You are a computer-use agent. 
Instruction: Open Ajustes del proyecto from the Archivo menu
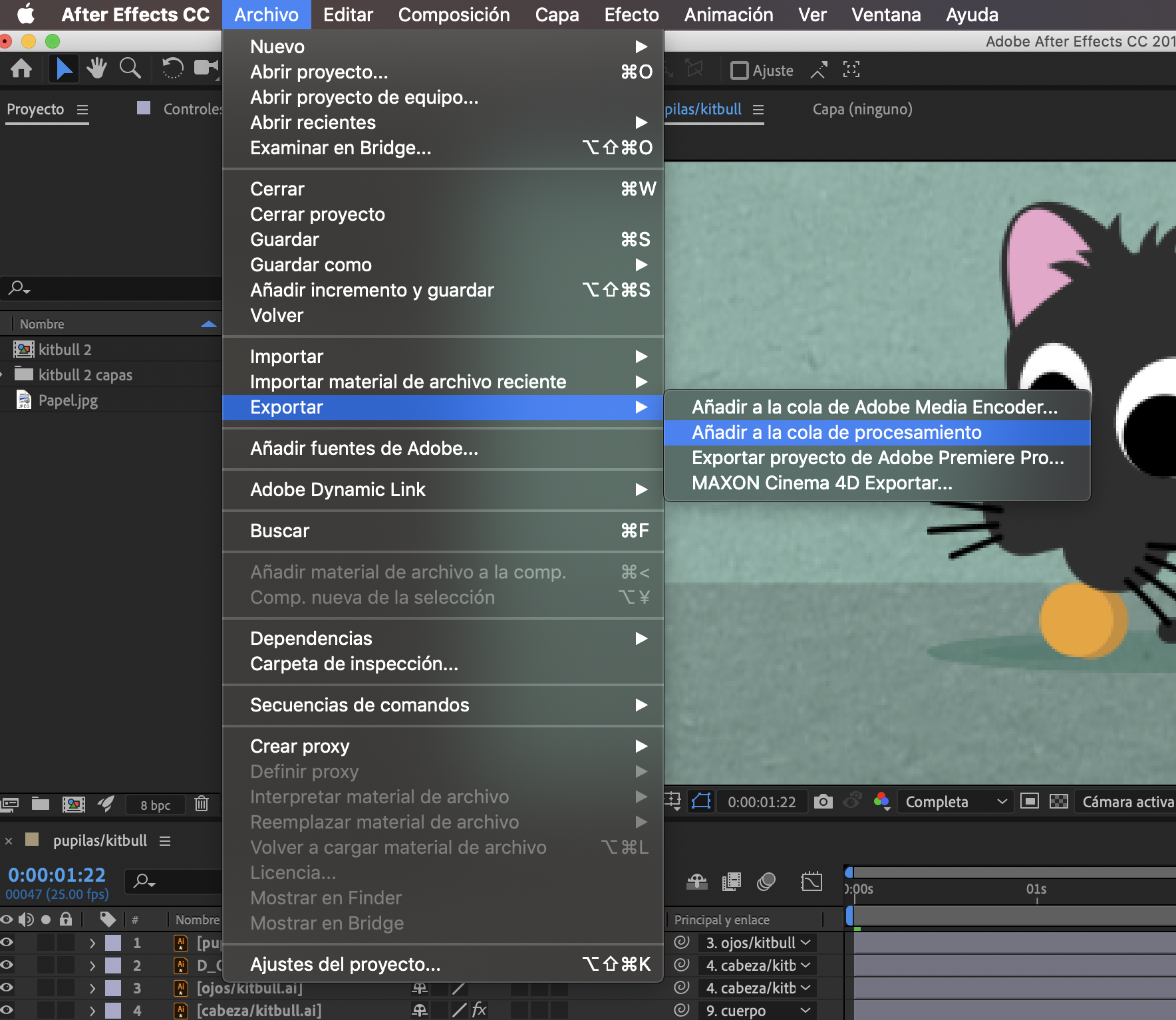[x=345, y=964]
